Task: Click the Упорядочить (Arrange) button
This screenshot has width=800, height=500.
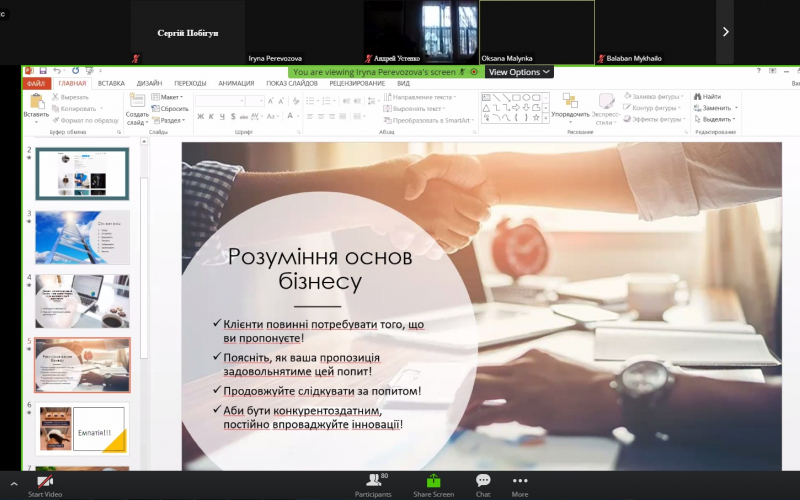Action: tap(570, 107)
